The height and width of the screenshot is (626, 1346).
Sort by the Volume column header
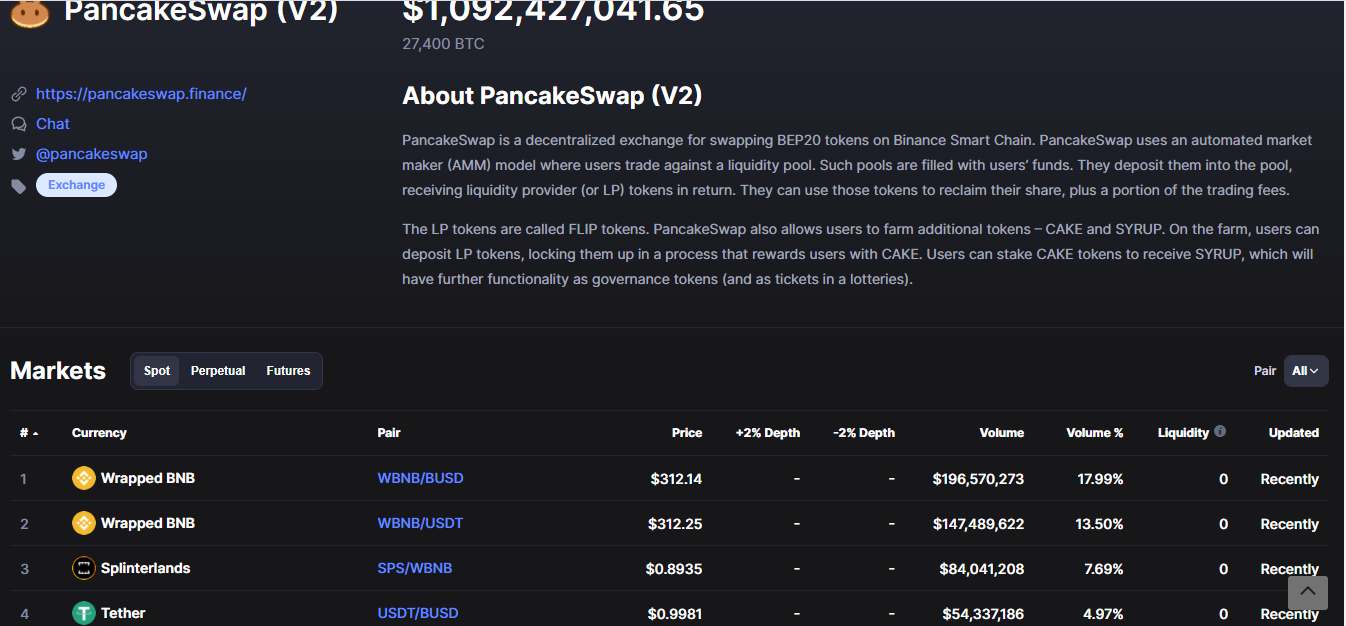[1002, 433]
